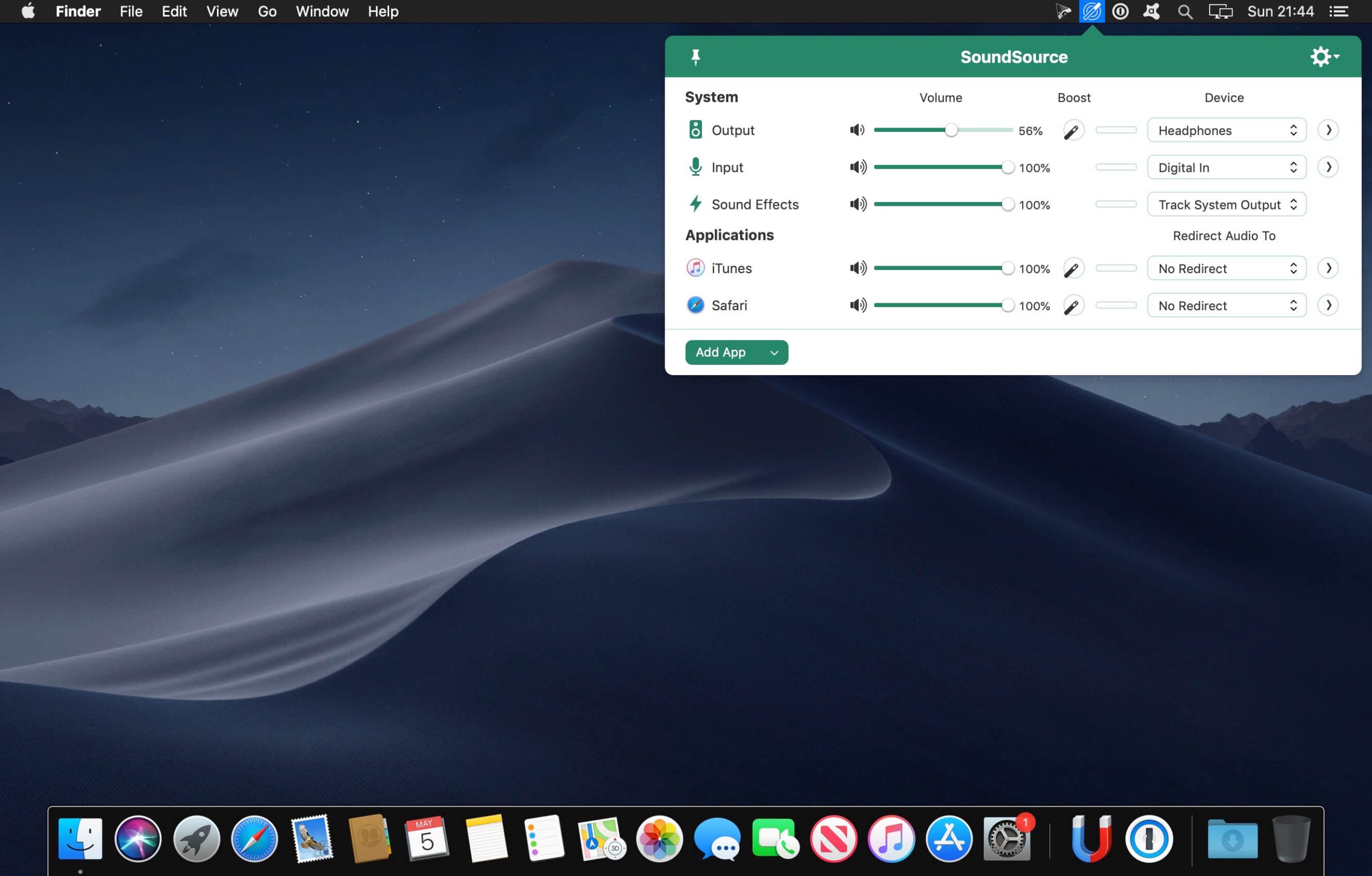
Task: Change the Digital In input device
Action: [1226, 167]
